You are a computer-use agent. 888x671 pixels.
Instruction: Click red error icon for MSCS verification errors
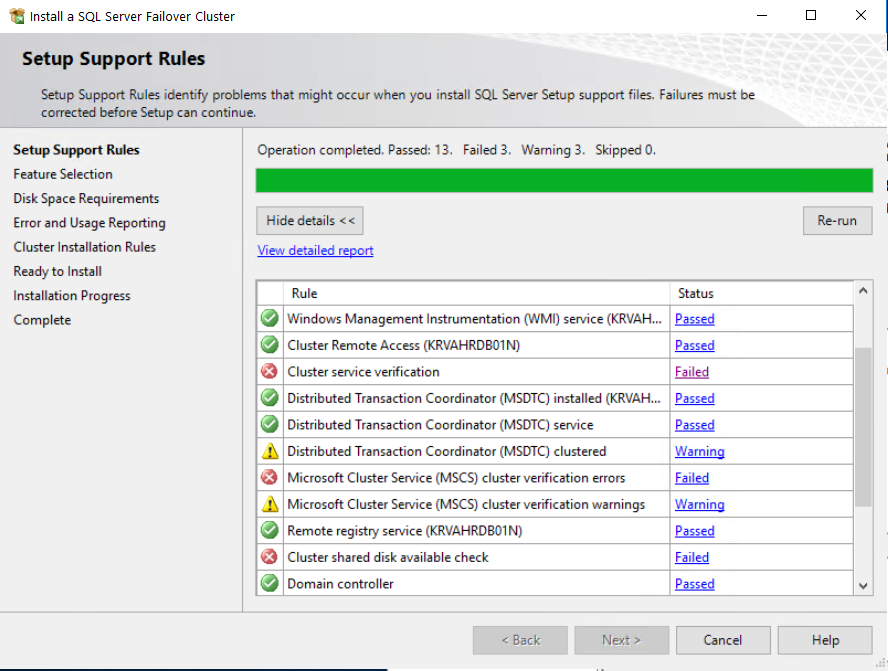(x=270, y=477)
